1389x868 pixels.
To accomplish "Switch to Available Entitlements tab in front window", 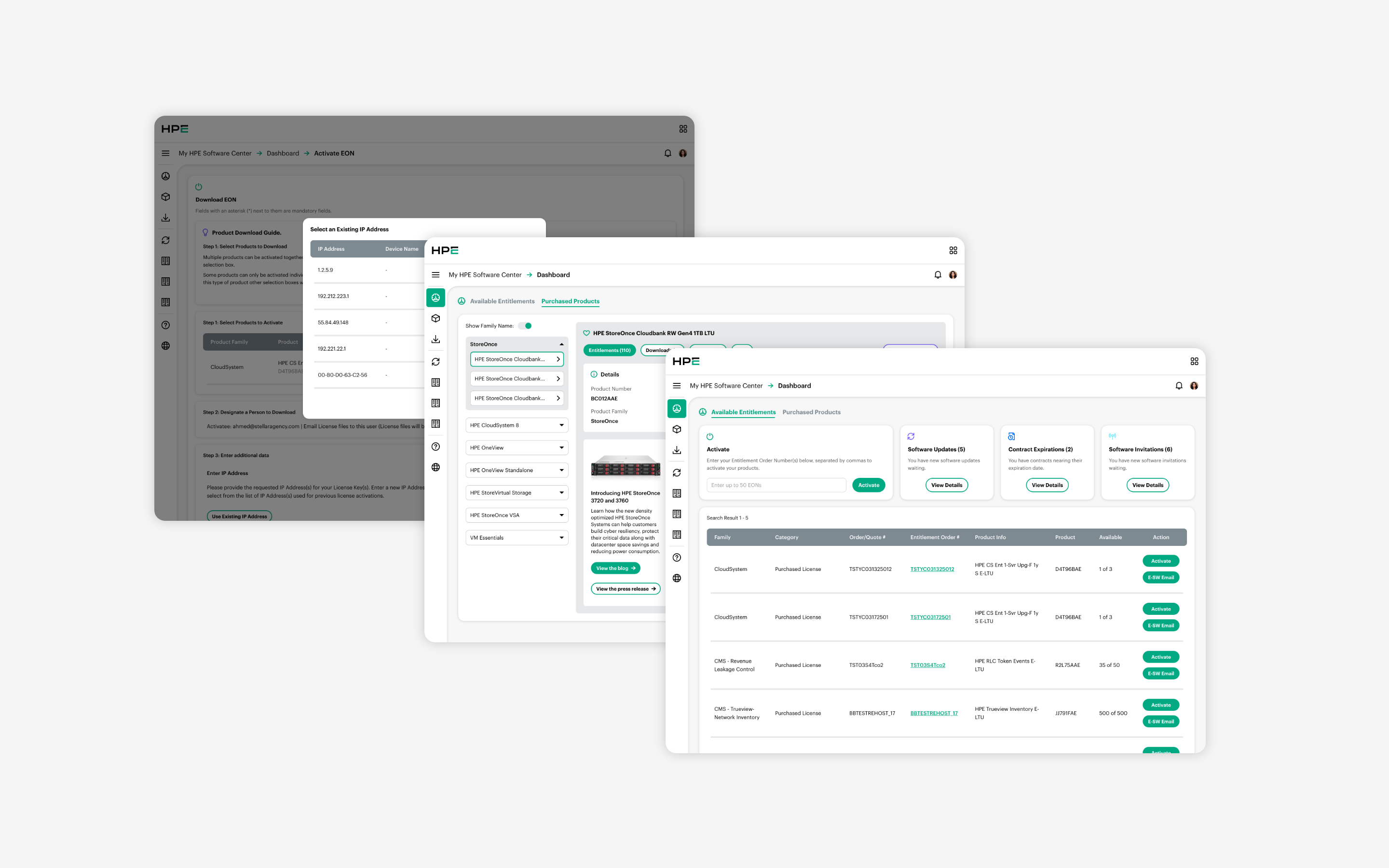I will (743, 412).
